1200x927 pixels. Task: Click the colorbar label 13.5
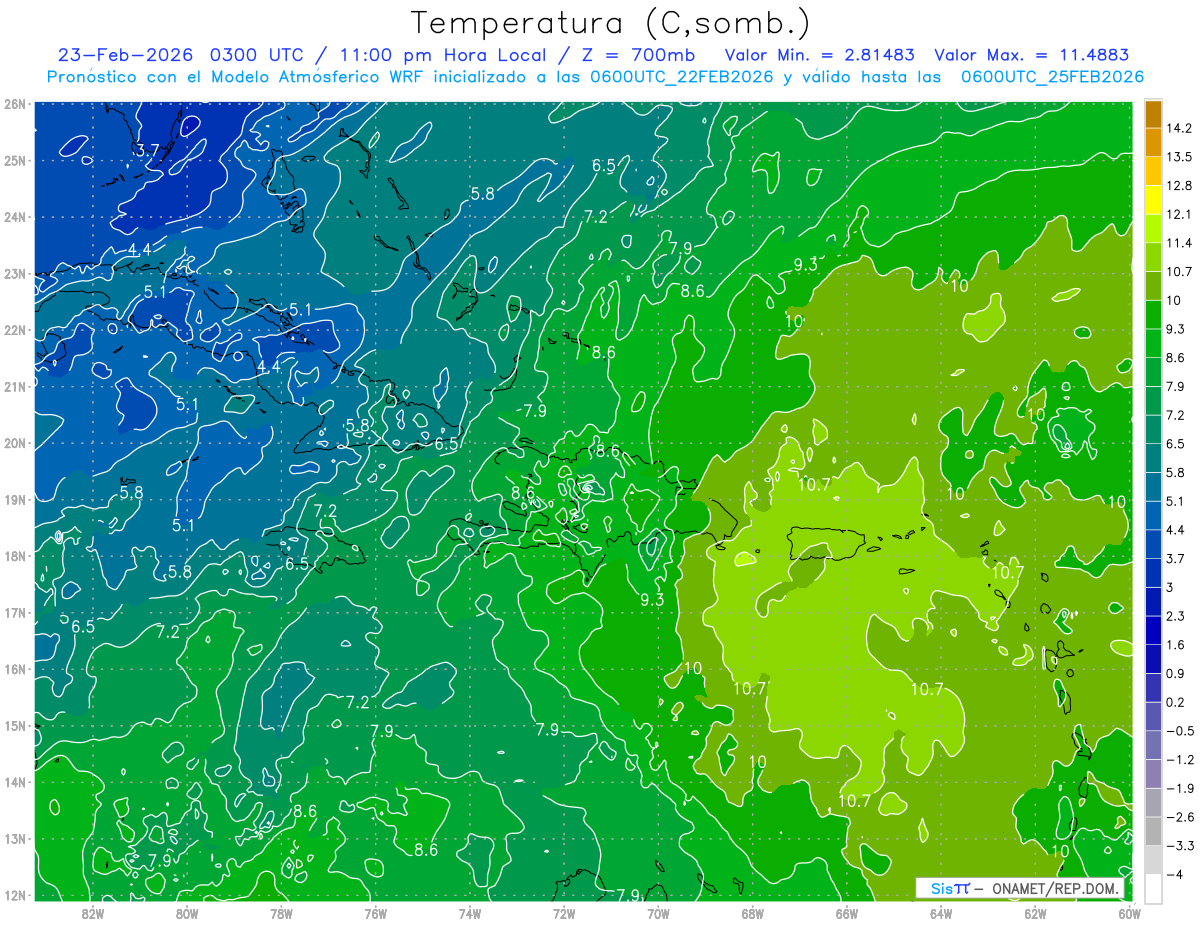(1179, 157)
